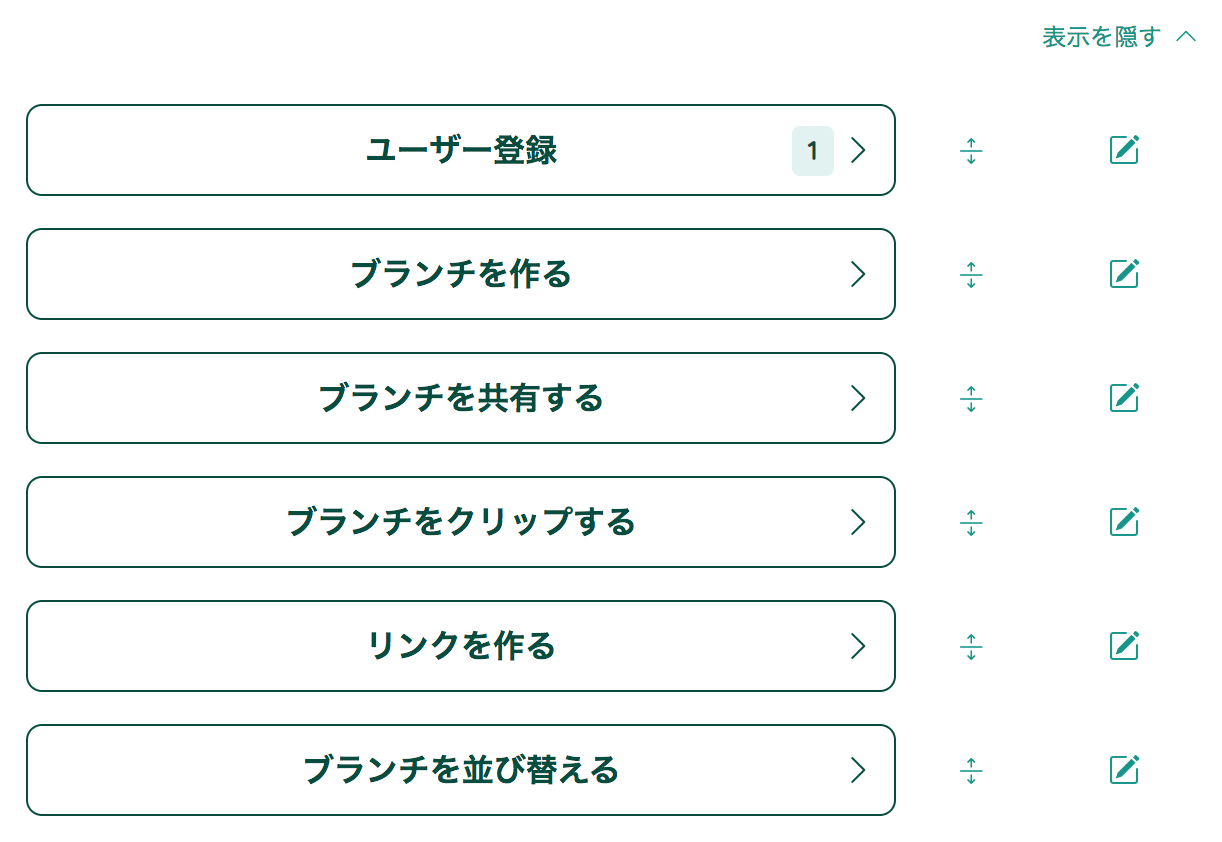Click edit icon for ブランチを共有する row
1222x842 pixels.
[1124, 398]
